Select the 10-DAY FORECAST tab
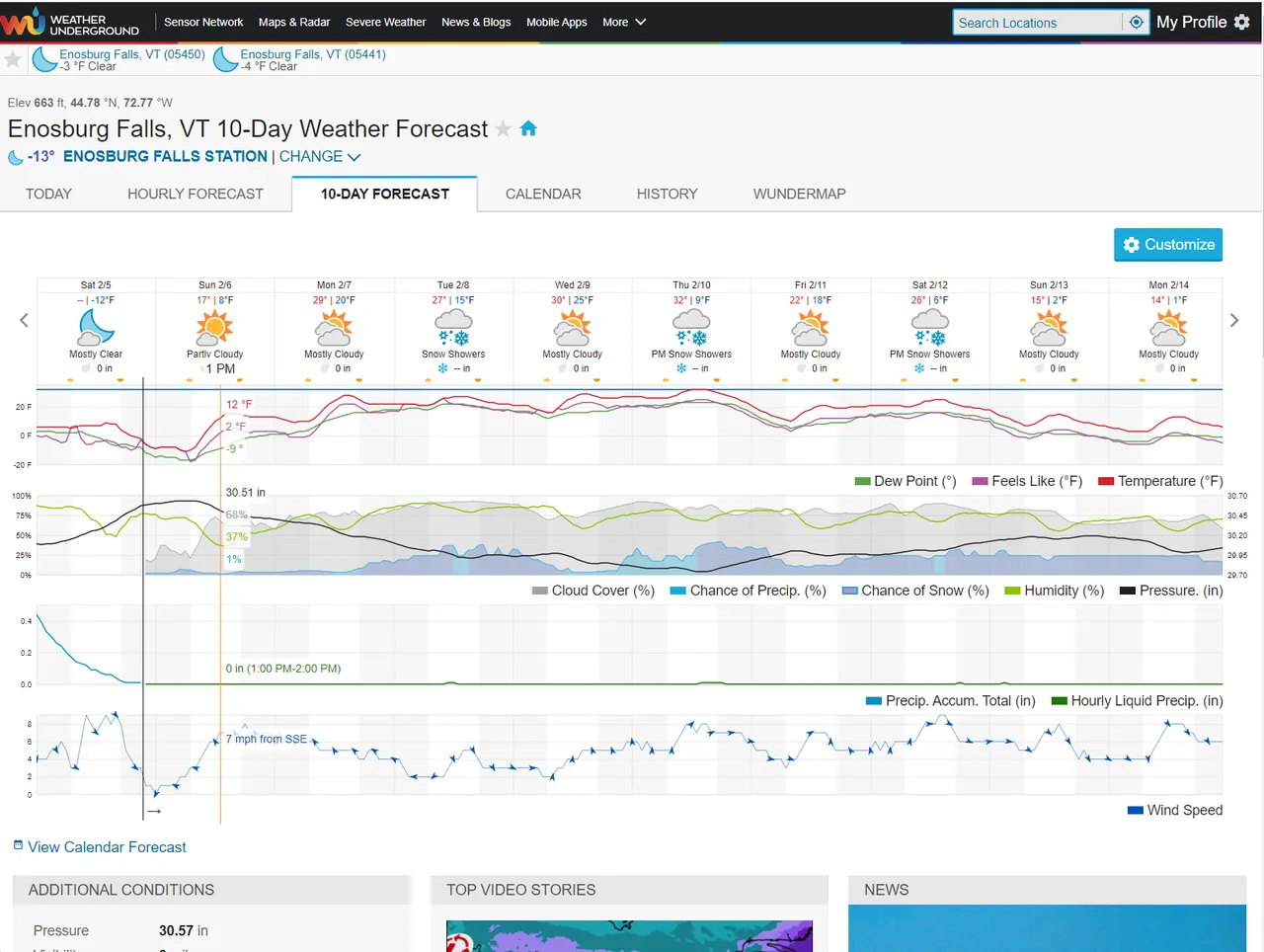Screen dimensions: 1264x952 [x=385, y=194]
